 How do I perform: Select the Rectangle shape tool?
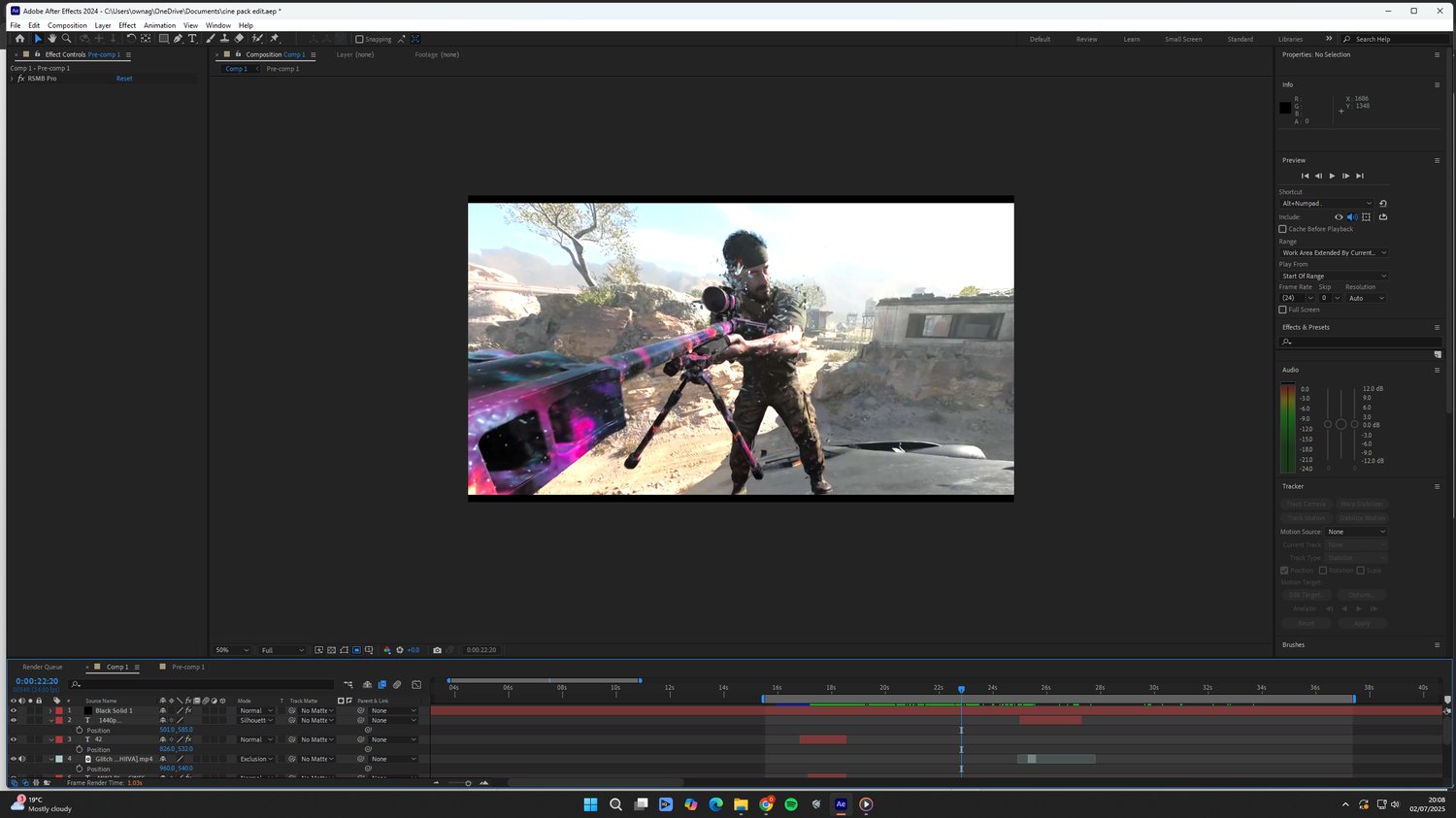click(x=163, y=39)
